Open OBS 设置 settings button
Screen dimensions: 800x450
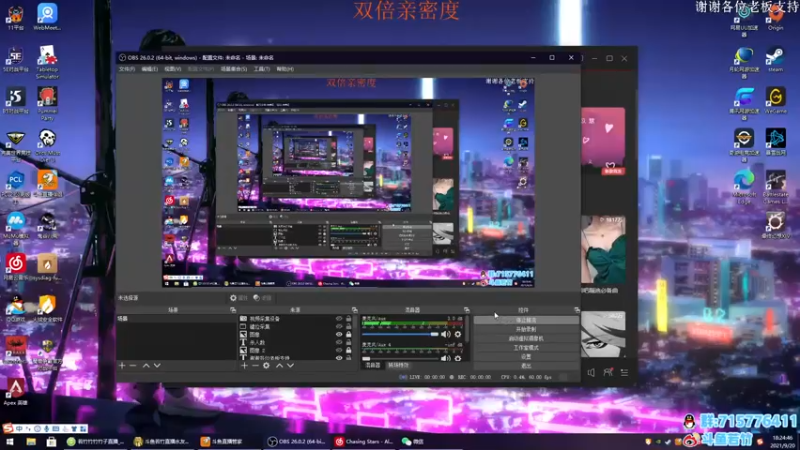click(526, 357)
